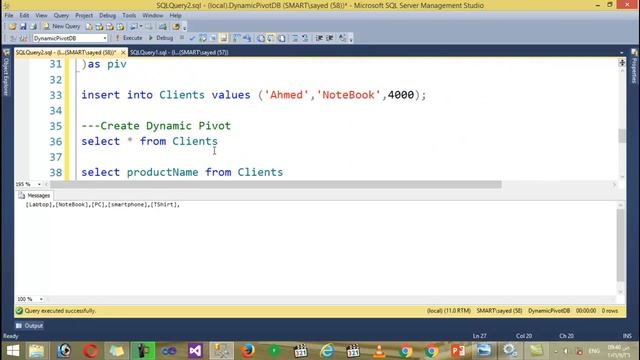
Task: Open the Properties side panel
Action: coord(634,67)
